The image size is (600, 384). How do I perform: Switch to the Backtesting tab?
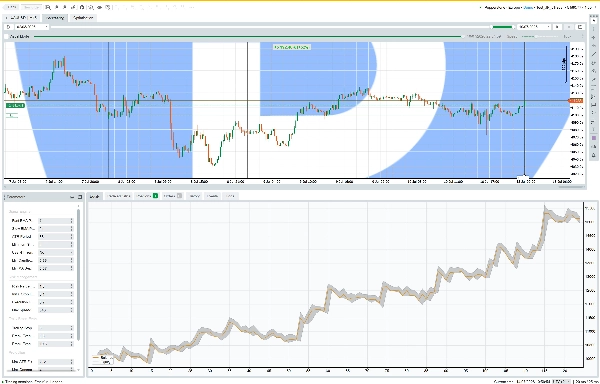[x=55, y=18]
